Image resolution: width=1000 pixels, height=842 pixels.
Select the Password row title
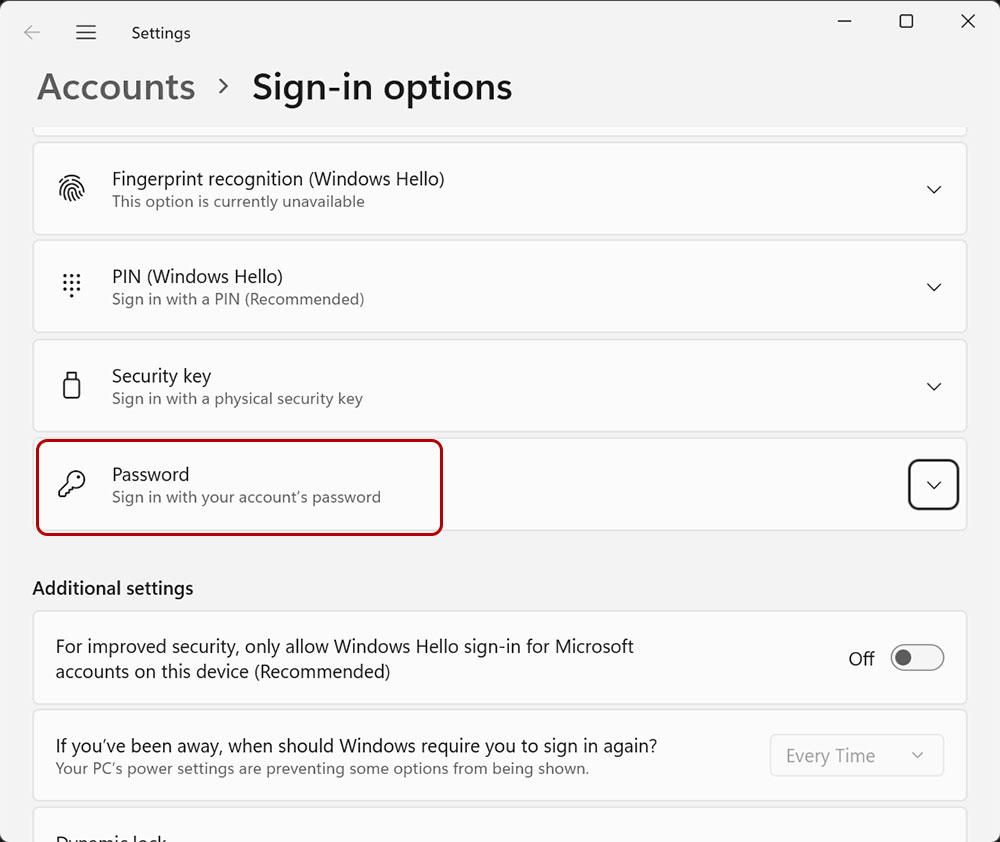tap(151, 475)
